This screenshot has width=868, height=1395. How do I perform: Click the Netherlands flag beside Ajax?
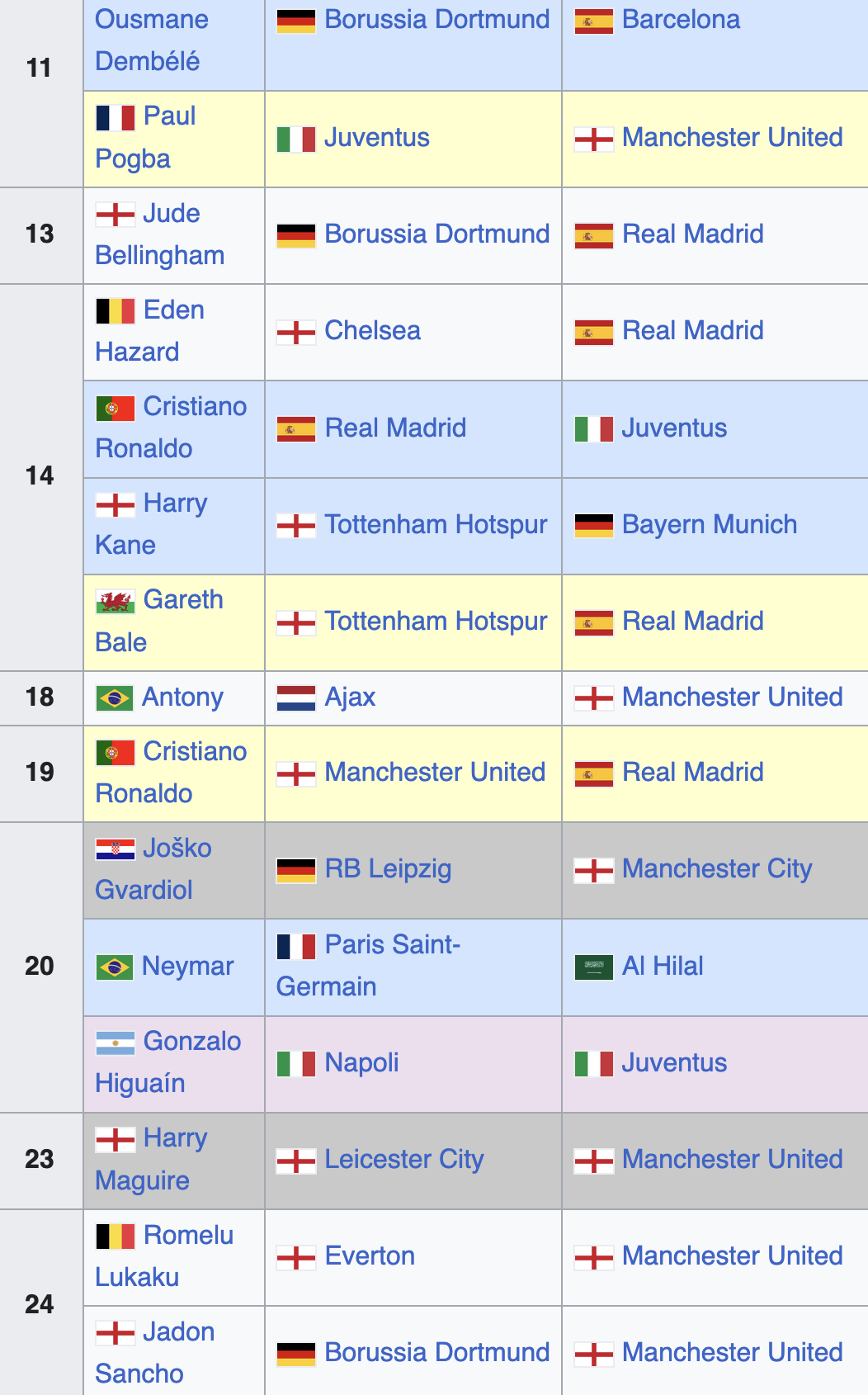(296, 698)
